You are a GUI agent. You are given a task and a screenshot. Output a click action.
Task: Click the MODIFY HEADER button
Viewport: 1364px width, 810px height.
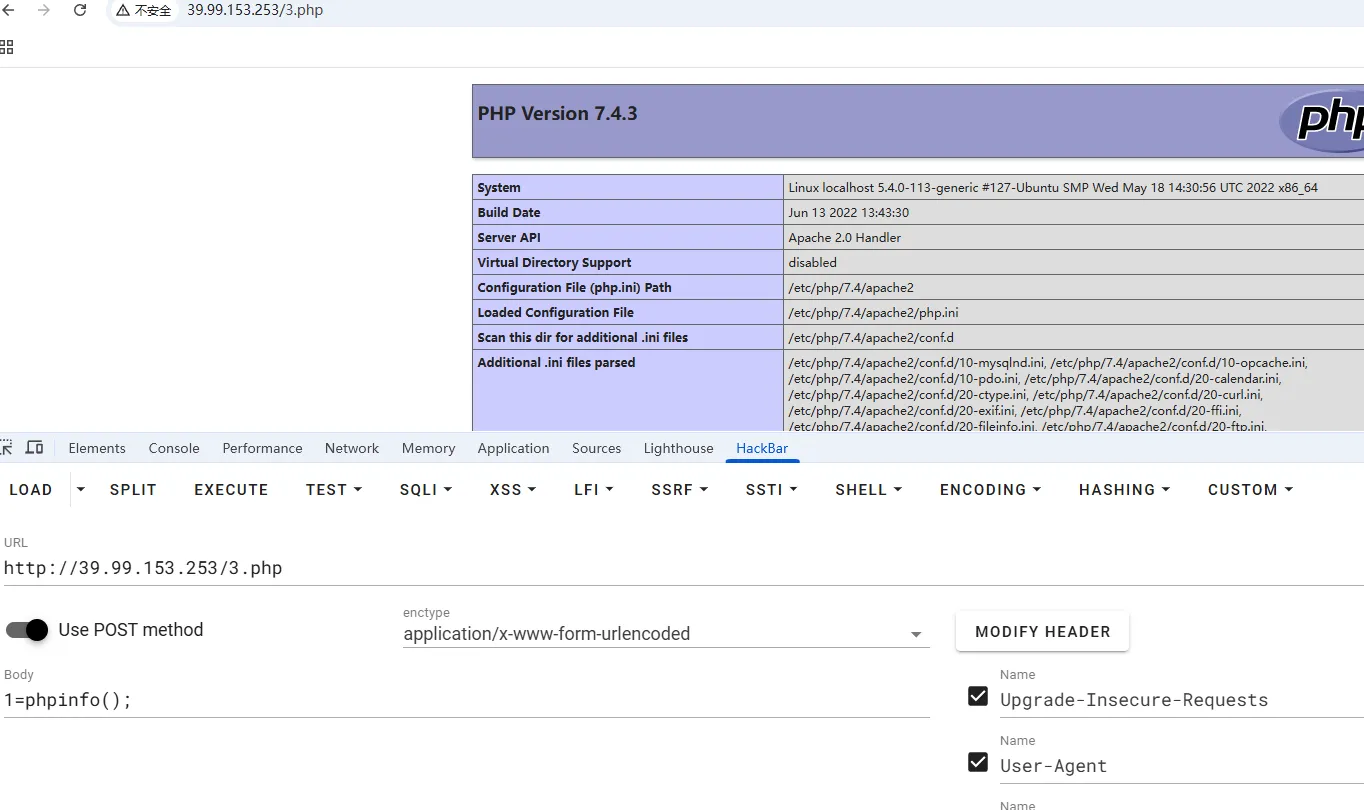(x=1042, y=632)
